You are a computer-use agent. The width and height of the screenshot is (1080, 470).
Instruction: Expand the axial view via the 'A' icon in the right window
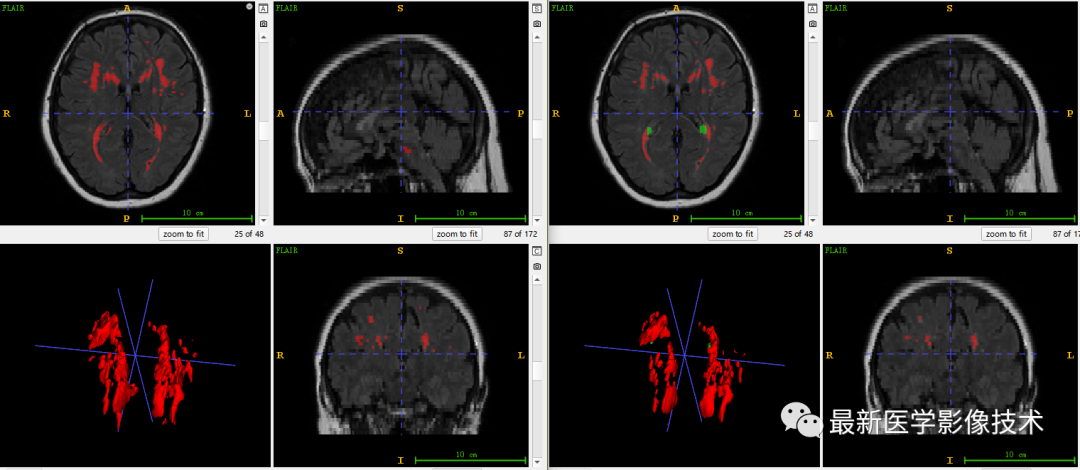pyautogui.click(x=813, y=8)
